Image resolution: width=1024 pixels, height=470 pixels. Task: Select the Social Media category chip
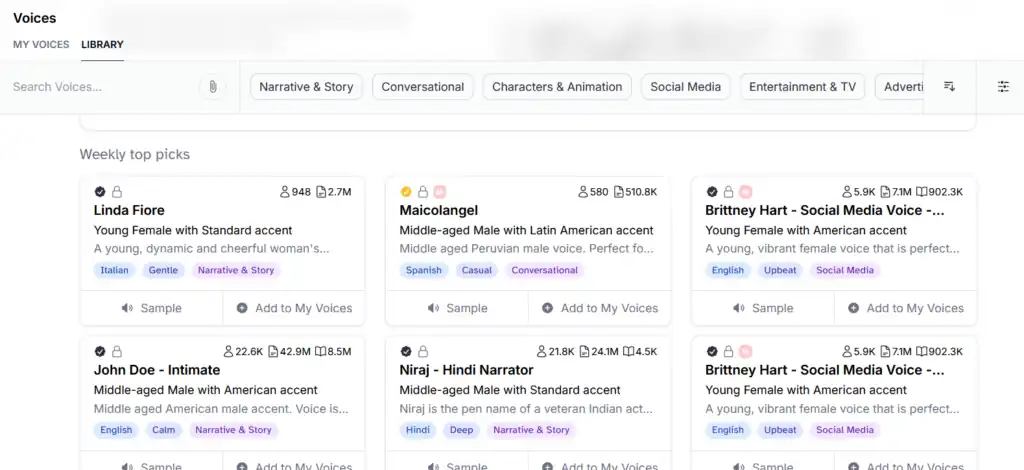click(x=686, y=87)
